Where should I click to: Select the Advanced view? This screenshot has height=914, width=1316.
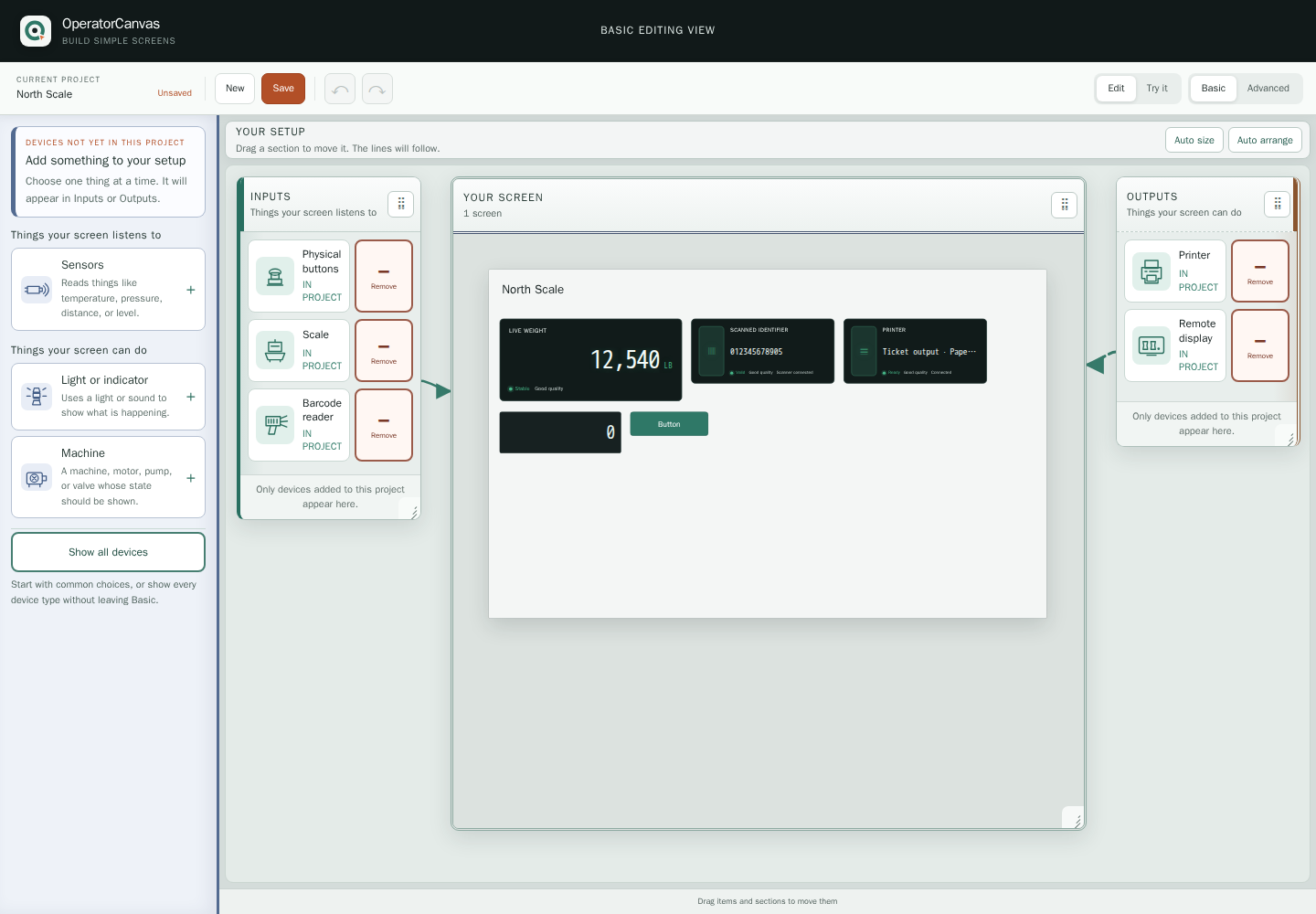[x=1268, y=89]
